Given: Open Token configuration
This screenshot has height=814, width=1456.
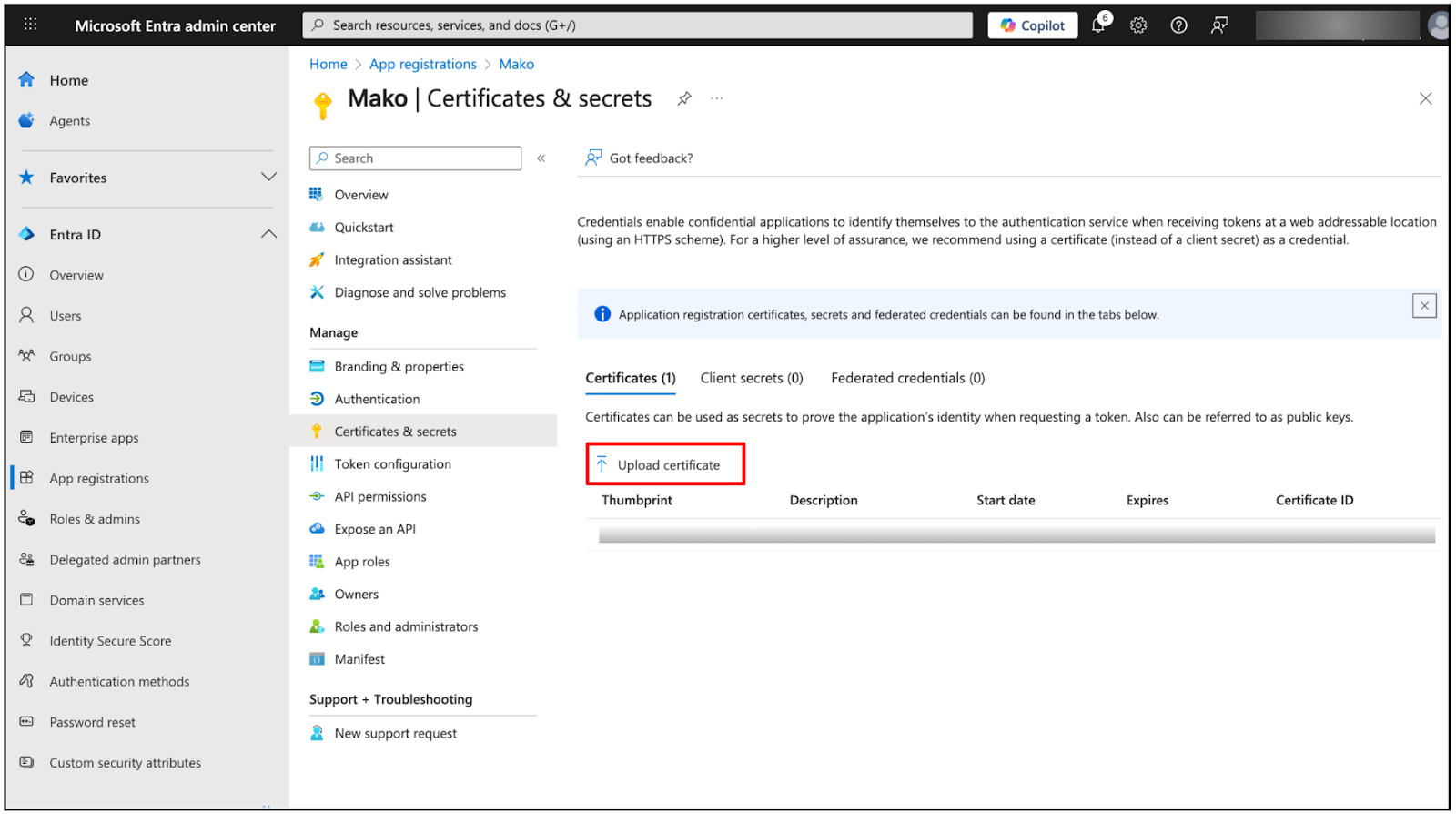Looking at the screenshot, I should pos(392,464).
